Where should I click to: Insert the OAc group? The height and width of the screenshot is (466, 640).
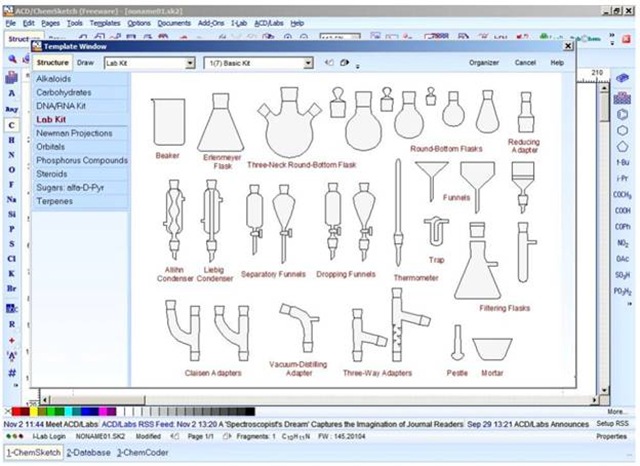pyautogui.click(x=622, y=259)
